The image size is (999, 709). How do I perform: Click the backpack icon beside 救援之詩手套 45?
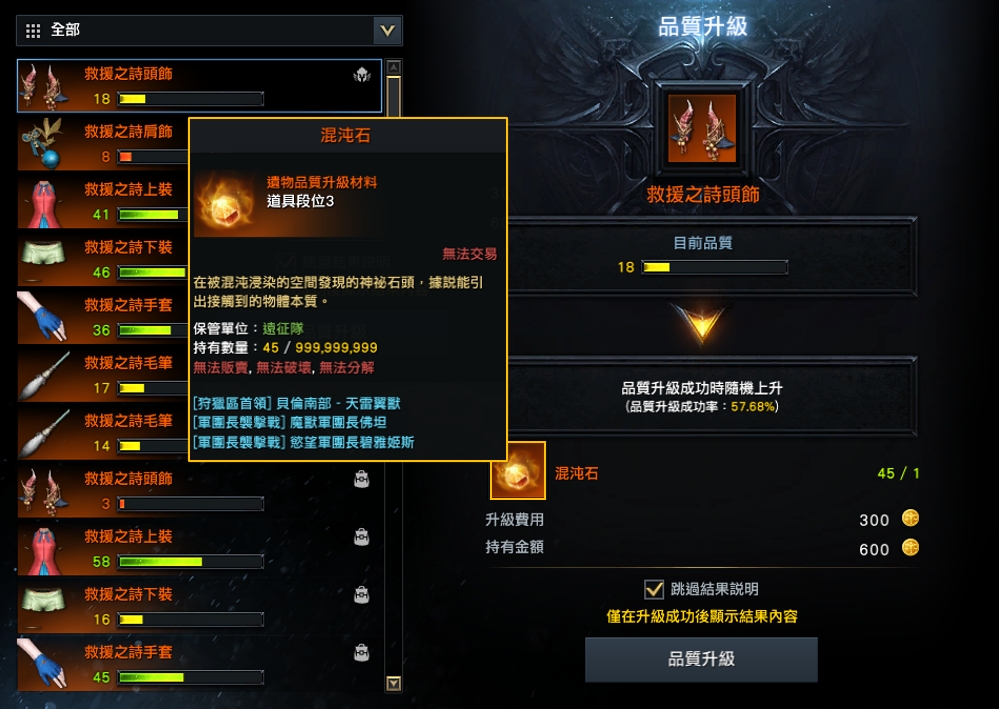pyautogui.click(x=361, y=653)
